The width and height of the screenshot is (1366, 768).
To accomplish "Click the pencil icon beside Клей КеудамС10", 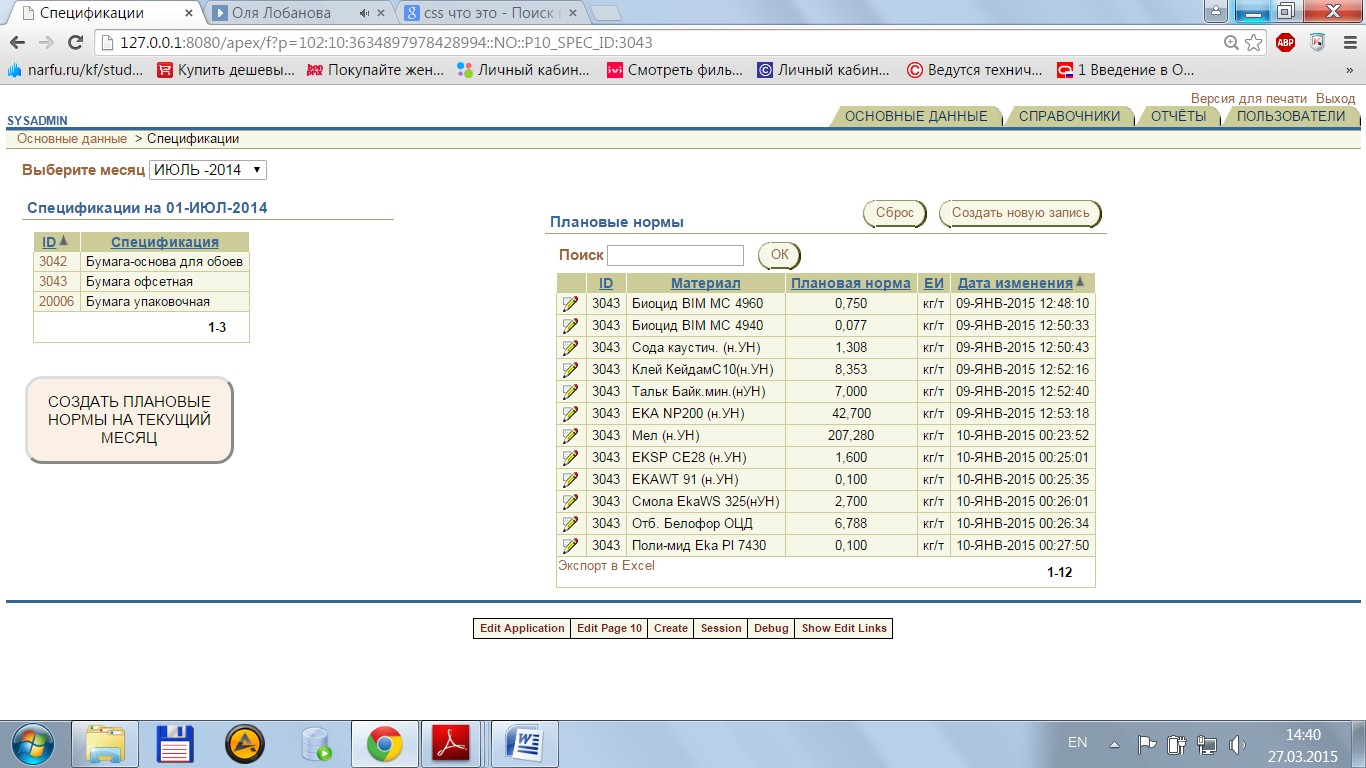I will pyautogui.click(x=571, y=369).
